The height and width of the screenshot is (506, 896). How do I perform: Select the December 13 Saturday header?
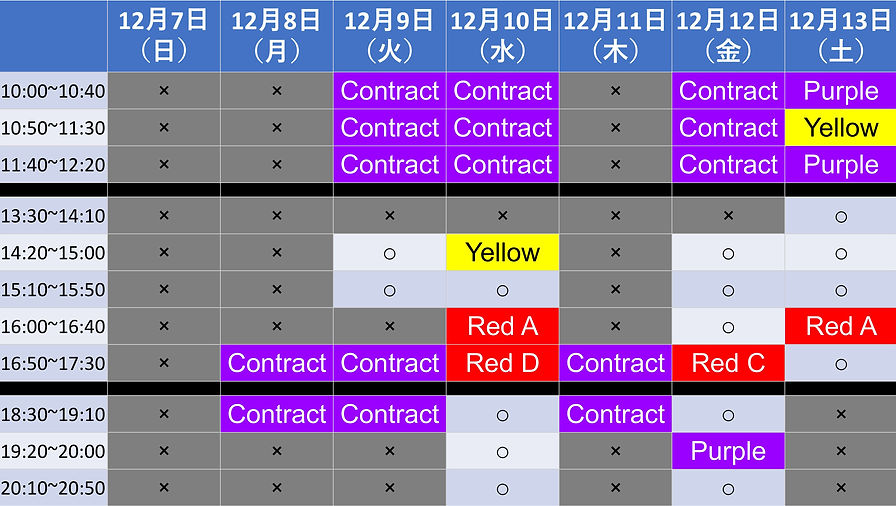pyautogui.click(x=840, y=35)
